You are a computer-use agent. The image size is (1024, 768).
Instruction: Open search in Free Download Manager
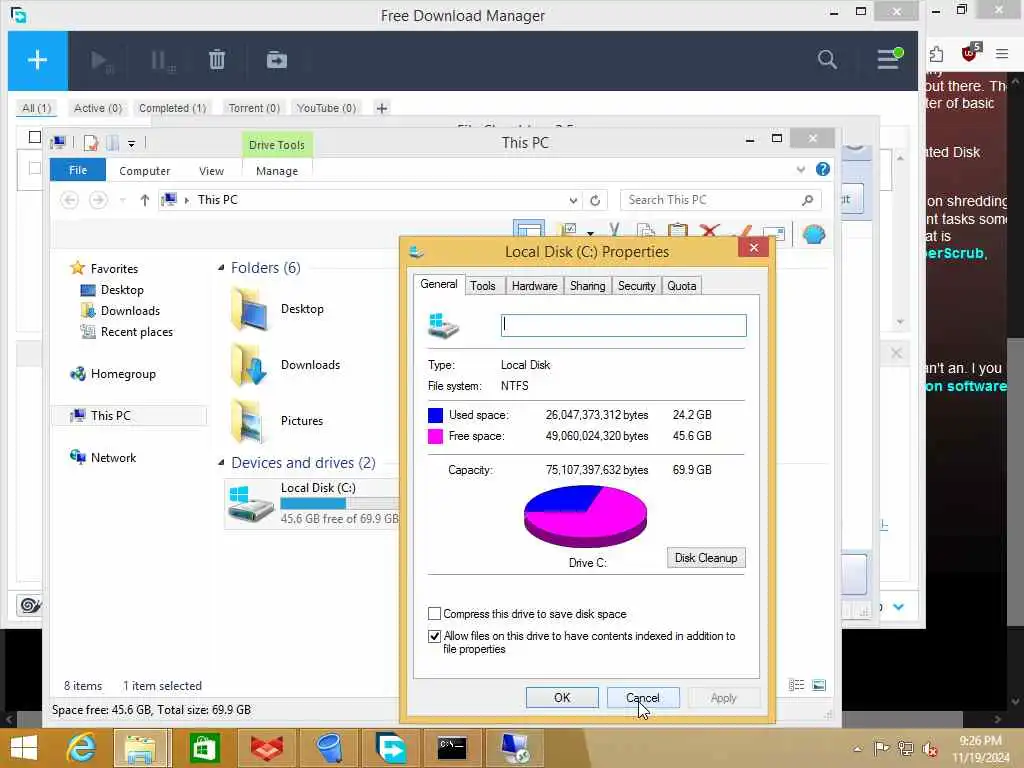(827, 59)
